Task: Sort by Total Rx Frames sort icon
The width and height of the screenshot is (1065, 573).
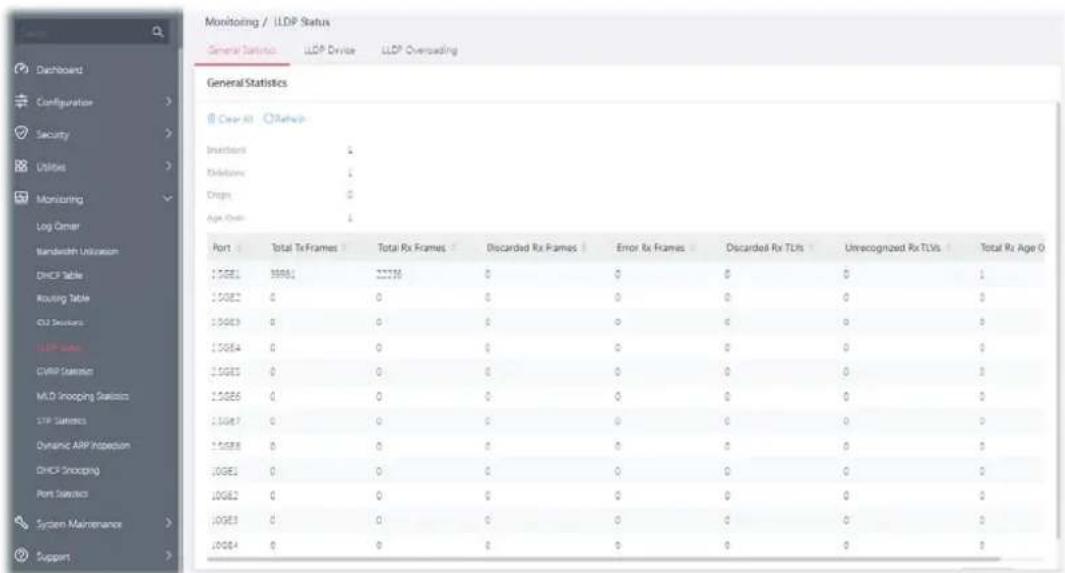Action: click(453, 248)
